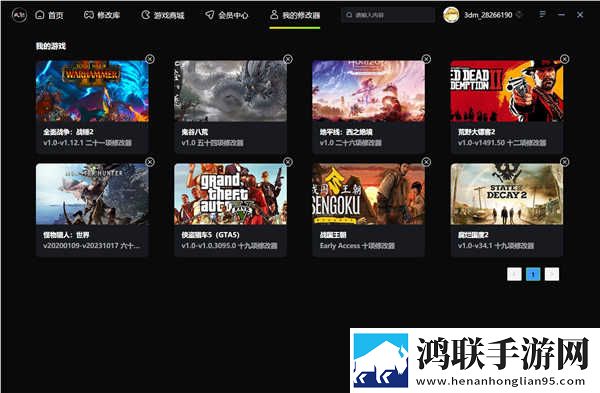
Task: Open the Monster Hunter World cover
Action: pos(92,194)
